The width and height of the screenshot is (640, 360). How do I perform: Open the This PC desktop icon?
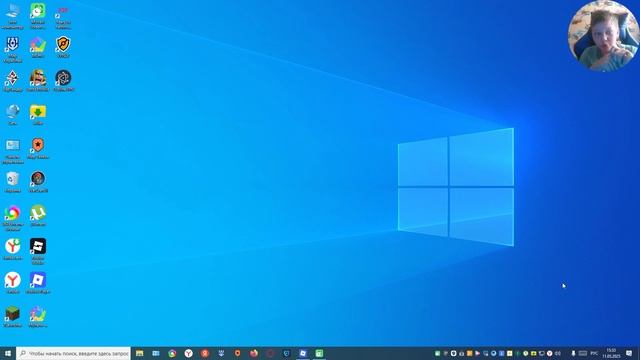coord(13,16)
